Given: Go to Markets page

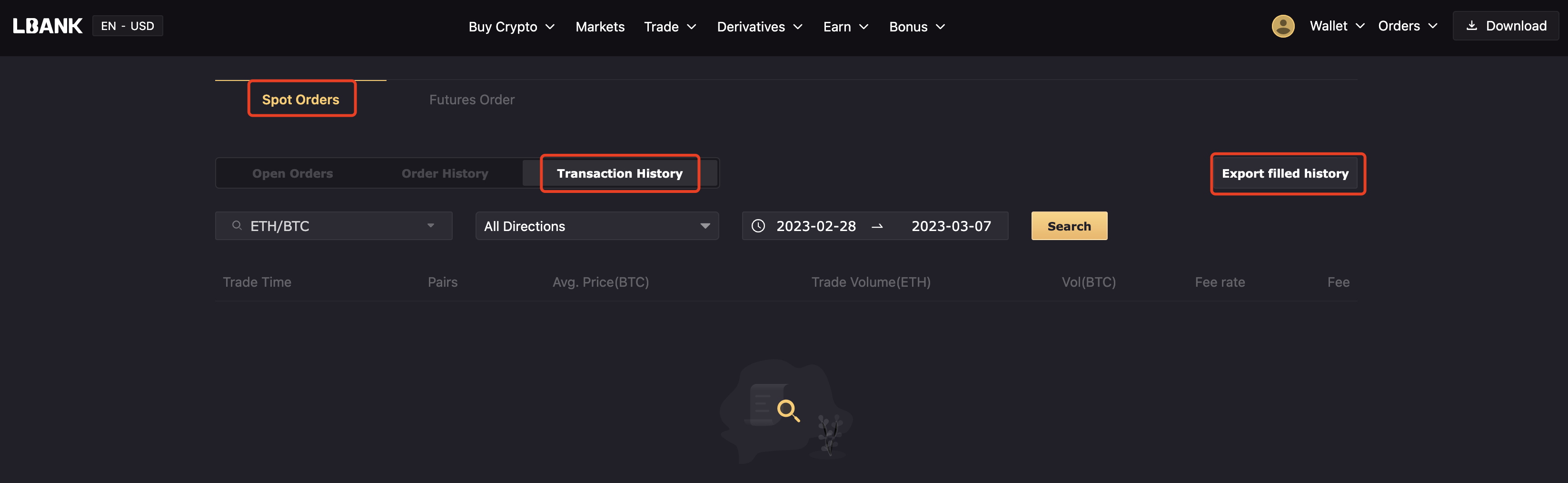Looking at the screenshot, I should pyautogui.click(x=600, y=27).
